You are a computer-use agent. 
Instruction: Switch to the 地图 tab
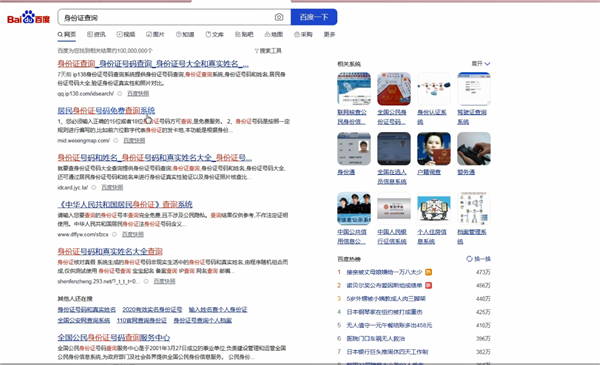tap(274, 34)
